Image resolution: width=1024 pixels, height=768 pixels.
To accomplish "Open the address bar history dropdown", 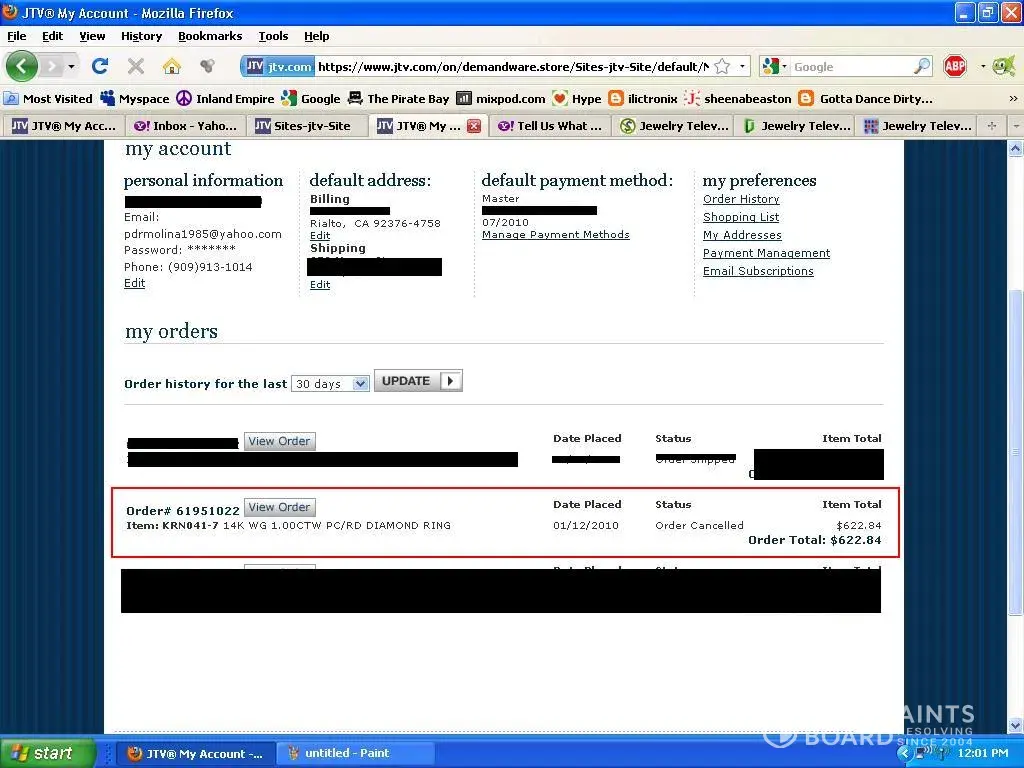I will tap(742, 67).
